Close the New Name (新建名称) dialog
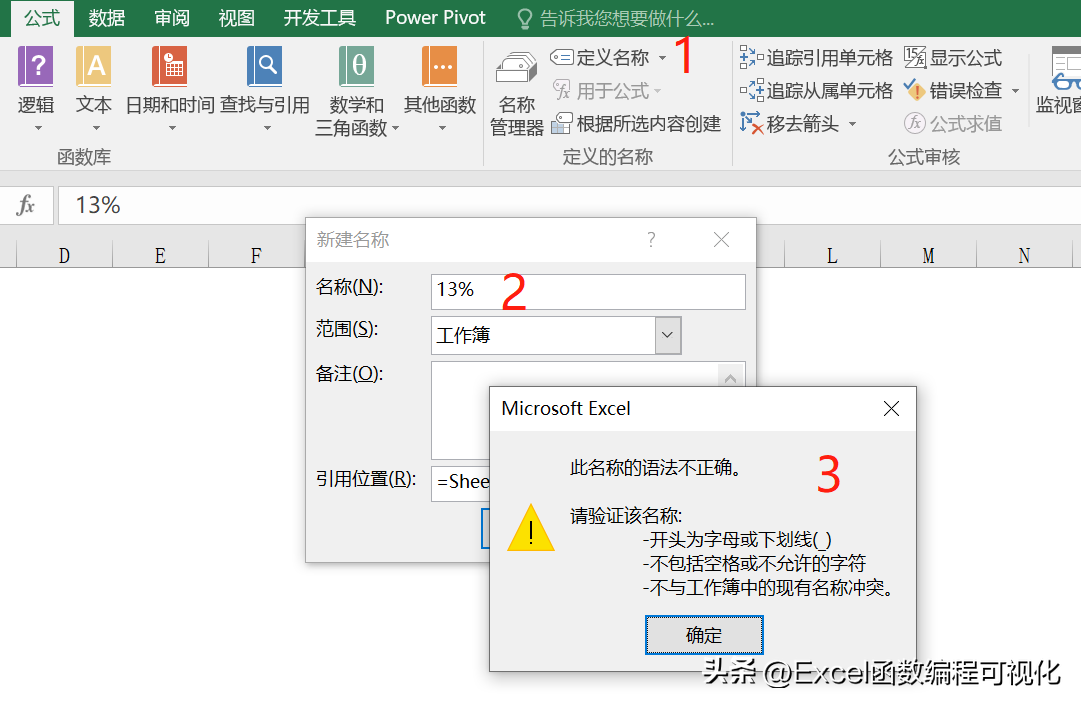This screenshot has height=706, width=1081. pos(721,240)
